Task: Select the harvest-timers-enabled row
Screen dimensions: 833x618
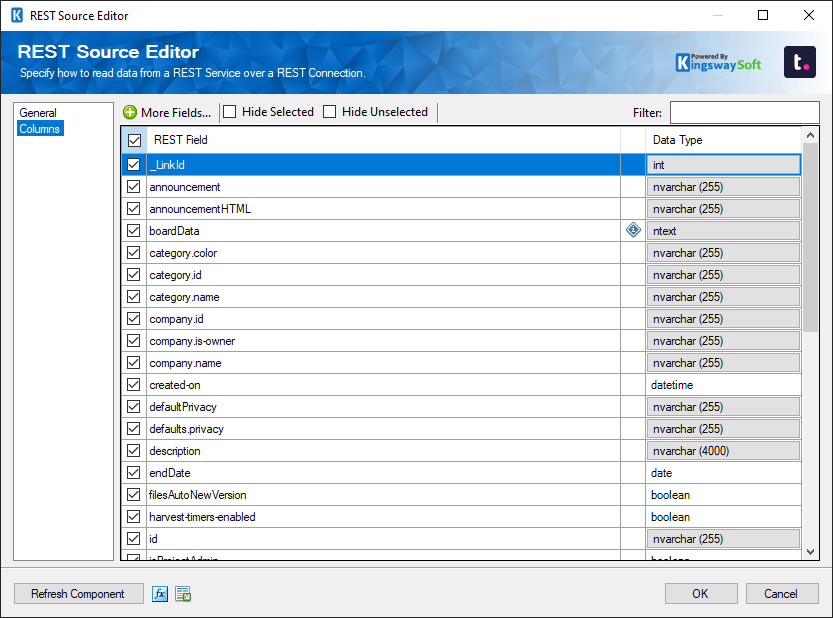Action: pos(383,517)
